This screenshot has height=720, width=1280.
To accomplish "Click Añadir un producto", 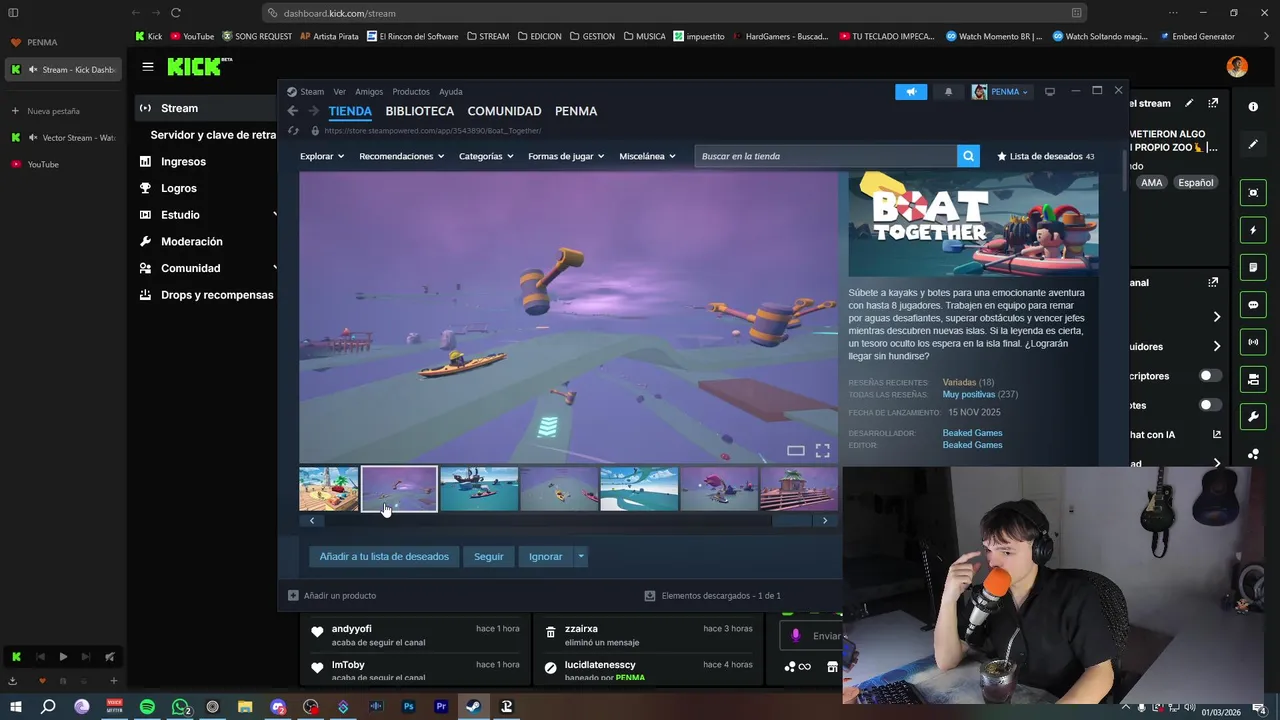I will click(333, 595).
